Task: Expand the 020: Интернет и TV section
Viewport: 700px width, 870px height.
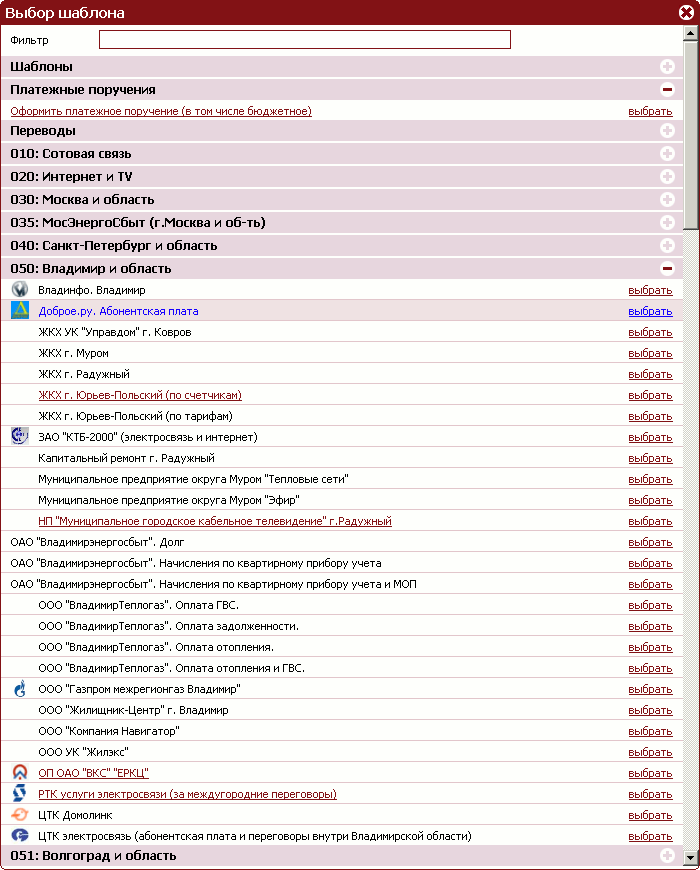Action: 667,176
